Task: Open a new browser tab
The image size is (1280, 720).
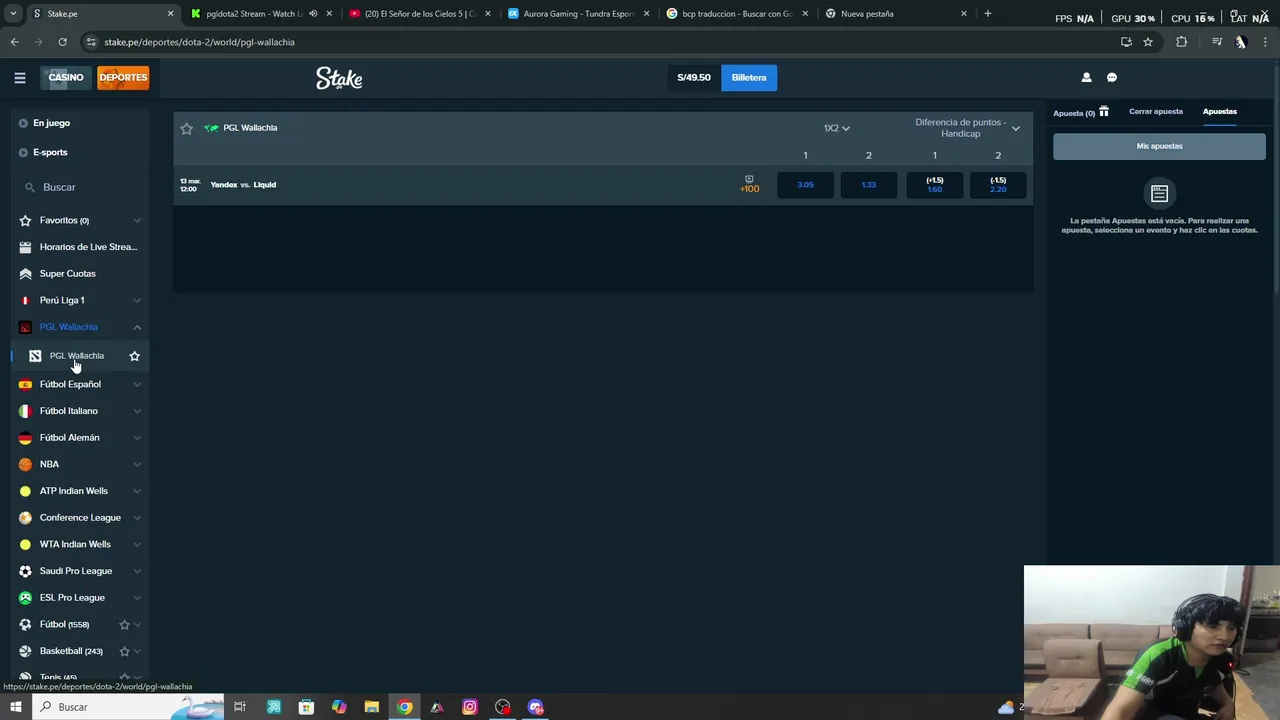Action: [987, 14]
